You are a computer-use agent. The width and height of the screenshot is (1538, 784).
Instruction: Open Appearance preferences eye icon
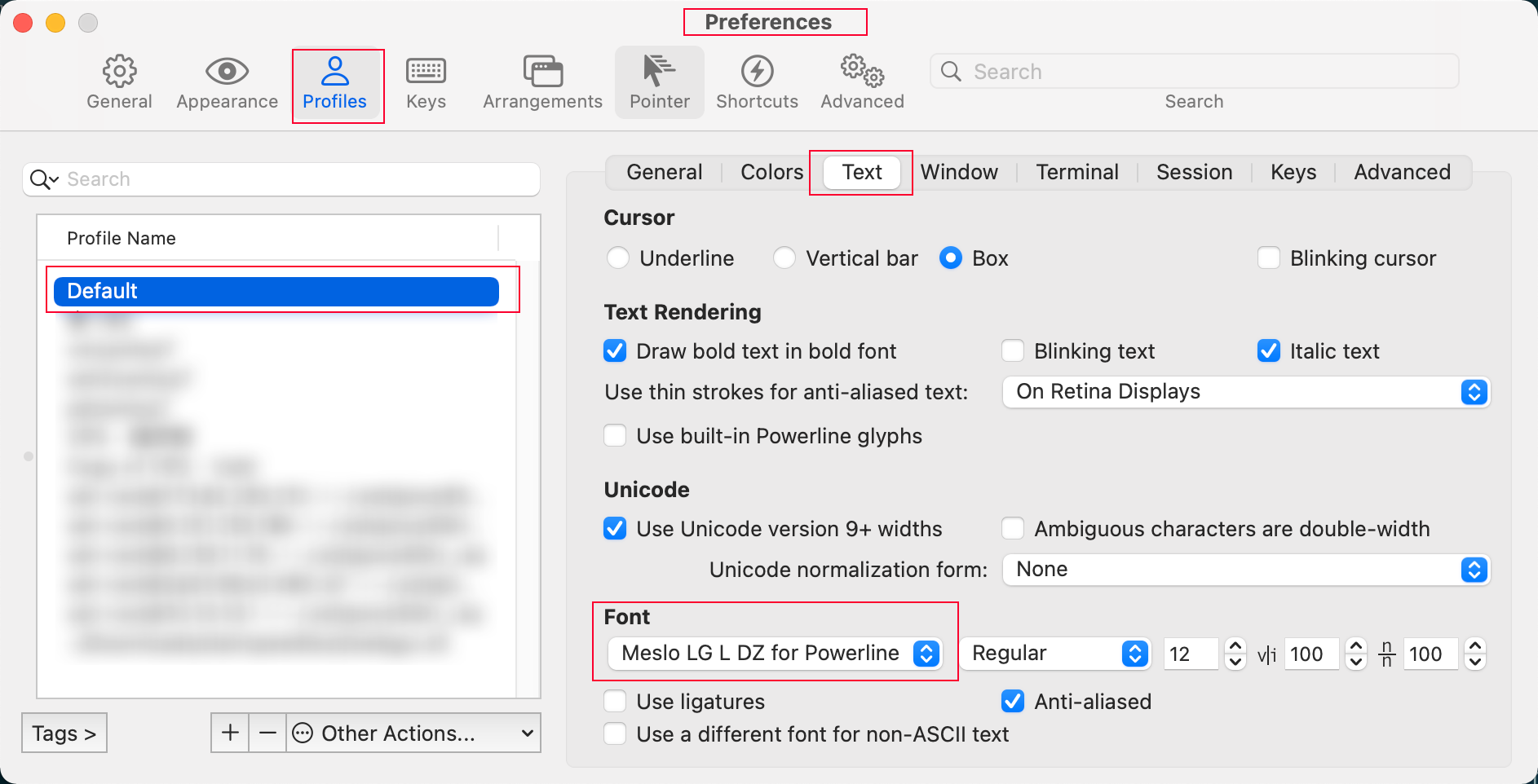pos(227,73)
